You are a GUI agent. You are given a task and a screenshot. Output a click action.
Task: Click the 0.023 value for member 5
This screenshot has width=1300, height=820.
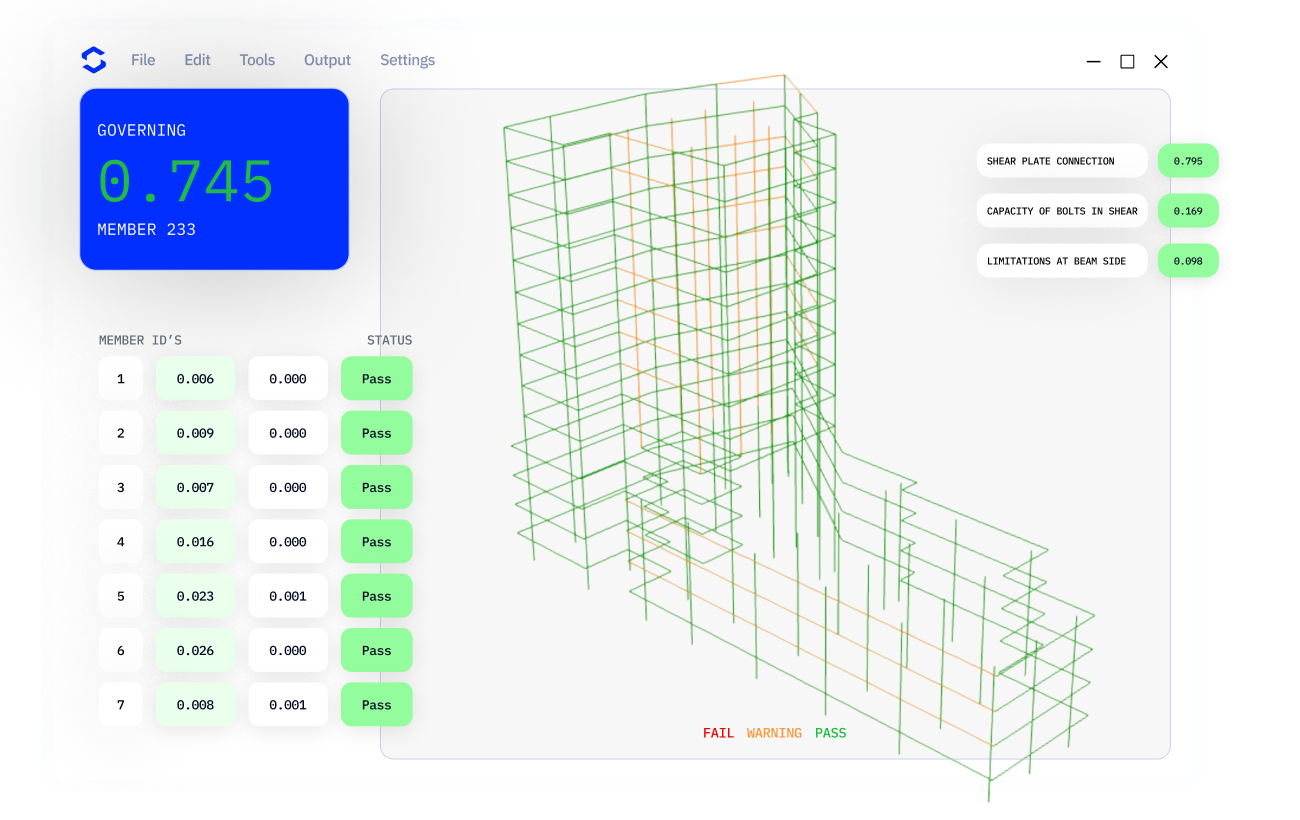pos(195,596)
